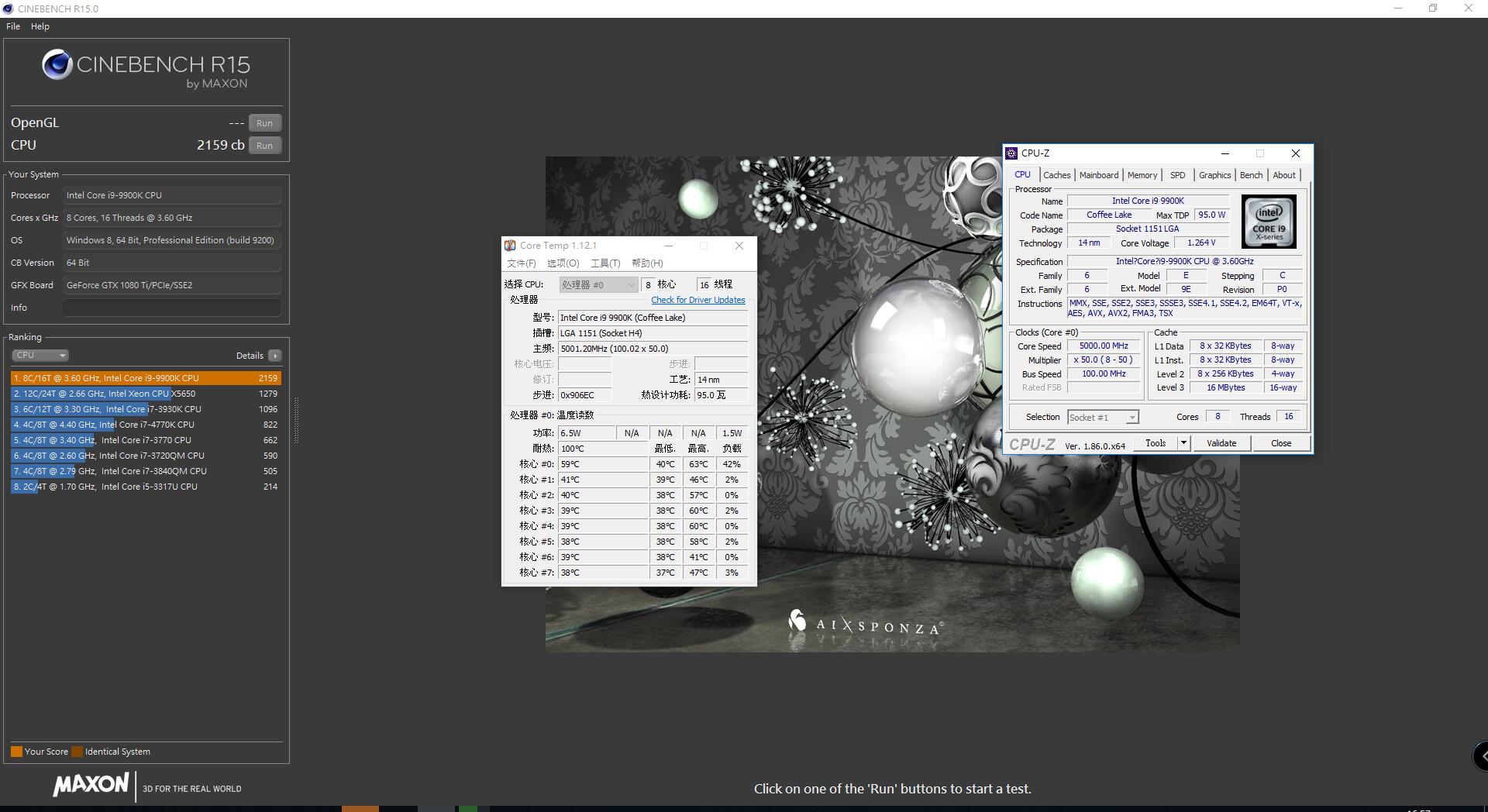The image size is (1488, 812).
Task: Open Core Temp 选项(O) menu
Action: [563, 263]
